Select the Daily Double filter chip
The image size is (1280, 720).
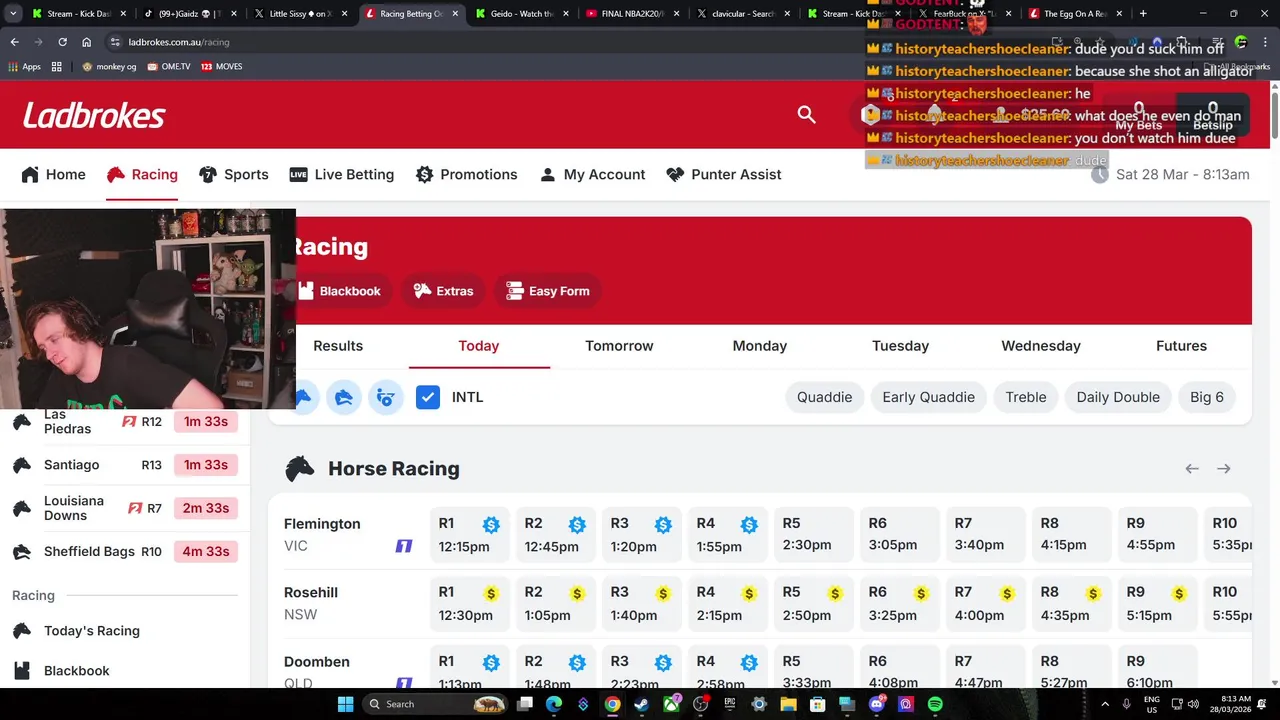click(x=1118, y=397)
